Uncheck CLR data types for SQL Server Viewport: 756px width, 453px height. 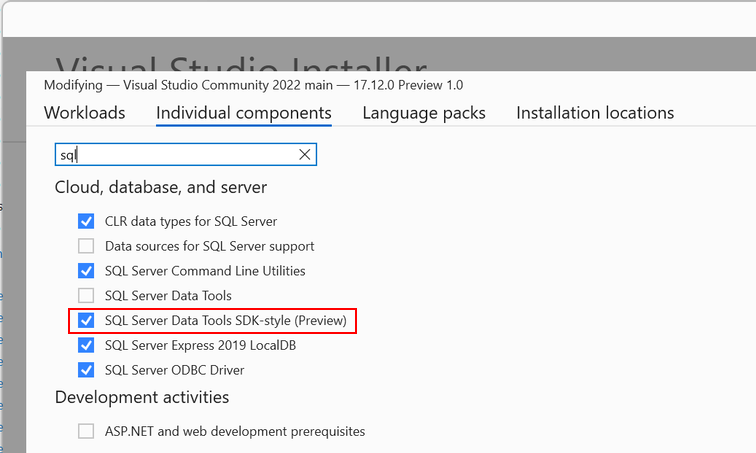[x=86, y=221]
